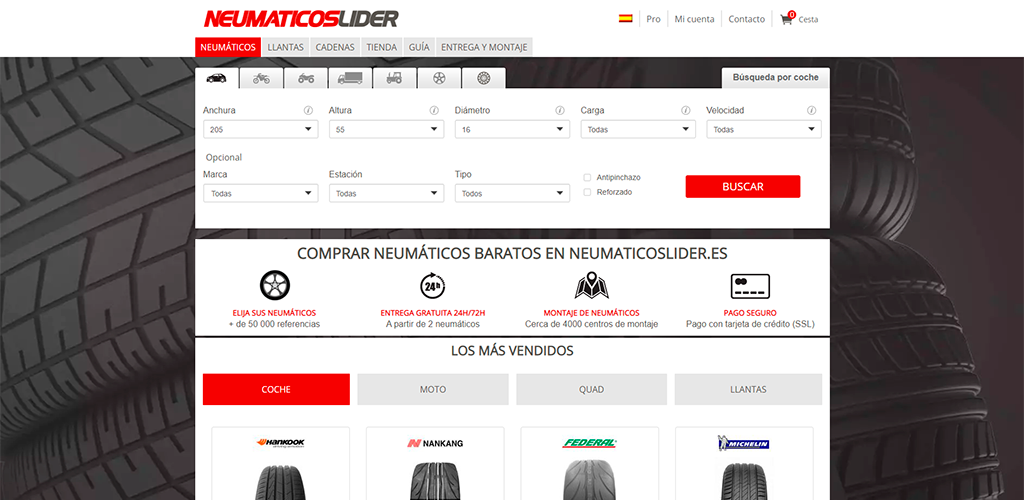Enable the Antipinchazo checkbox
Viewport: 1024px width, 500px height.
(x=587, y=177)
